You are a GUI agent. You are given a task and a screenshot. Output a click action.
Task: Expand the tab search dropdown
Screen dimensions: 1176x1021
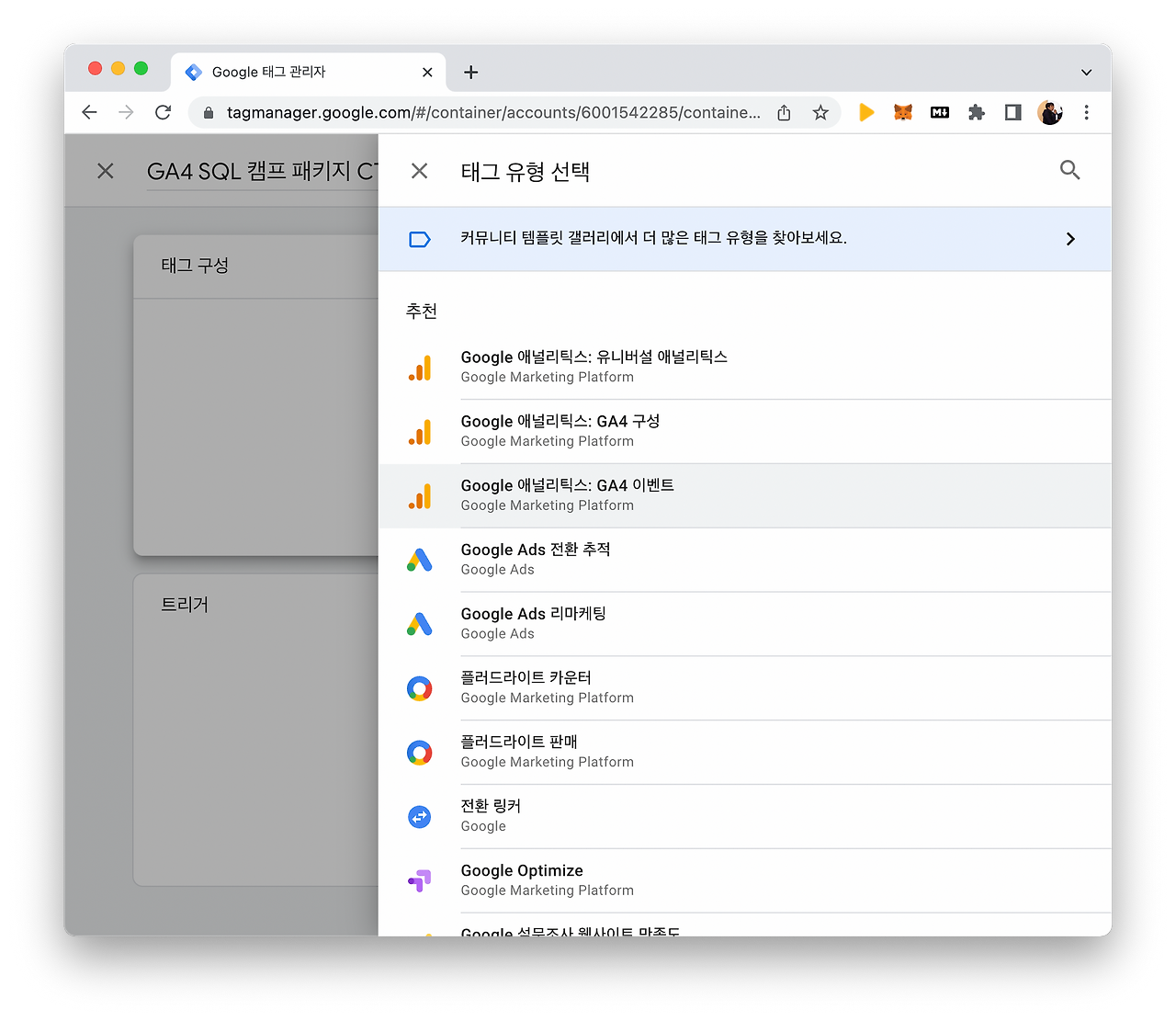pos(1086,72)
